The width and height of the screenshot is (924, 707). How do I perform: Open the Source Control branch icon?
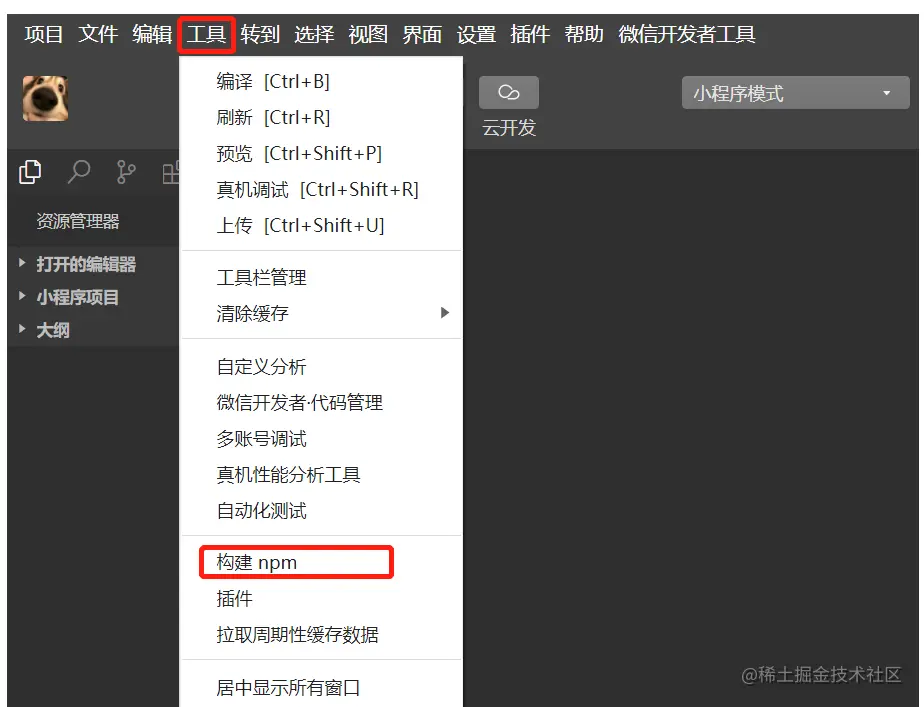[x=126, y=172]
